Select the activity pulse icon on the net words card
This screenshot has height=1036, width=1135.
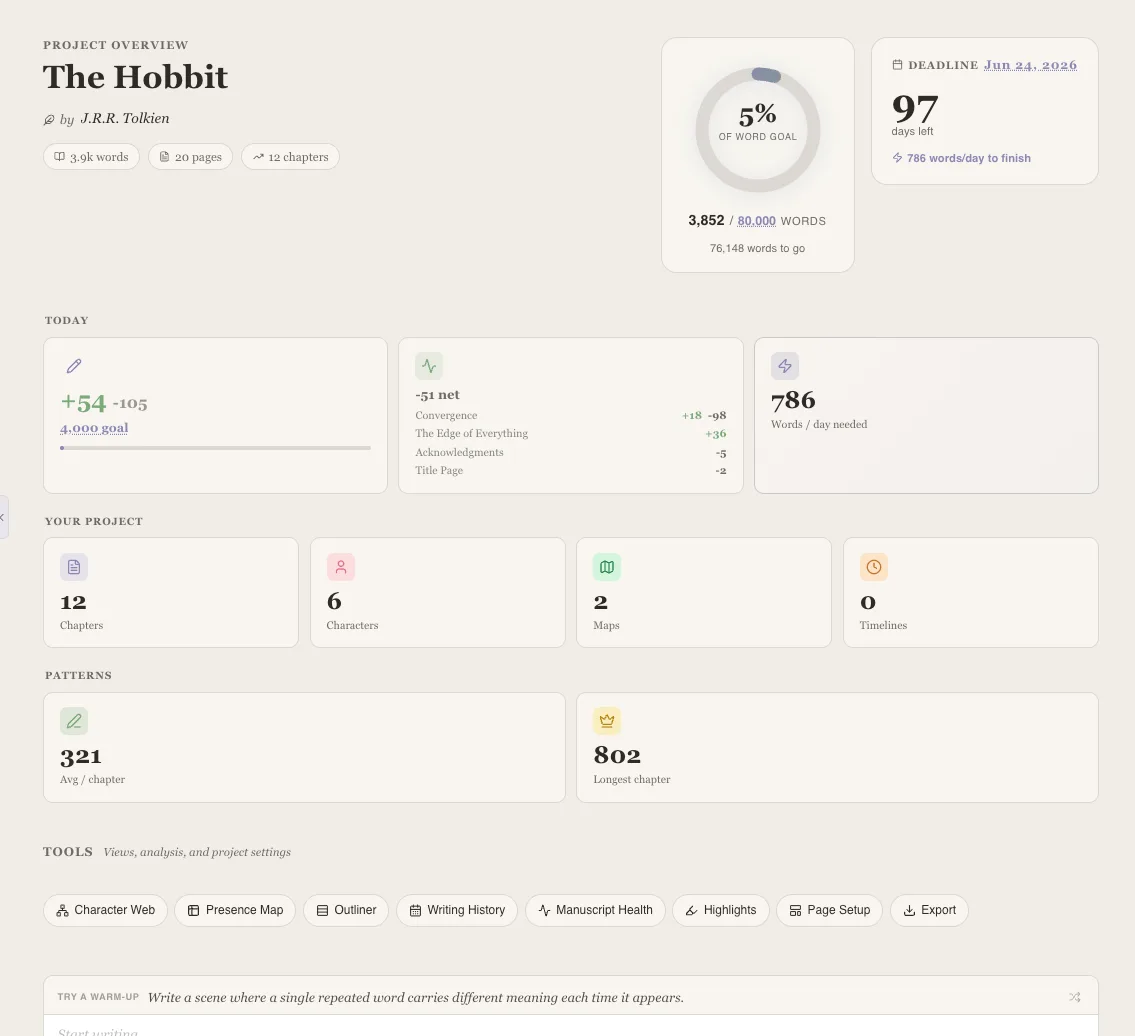[429, 366]
